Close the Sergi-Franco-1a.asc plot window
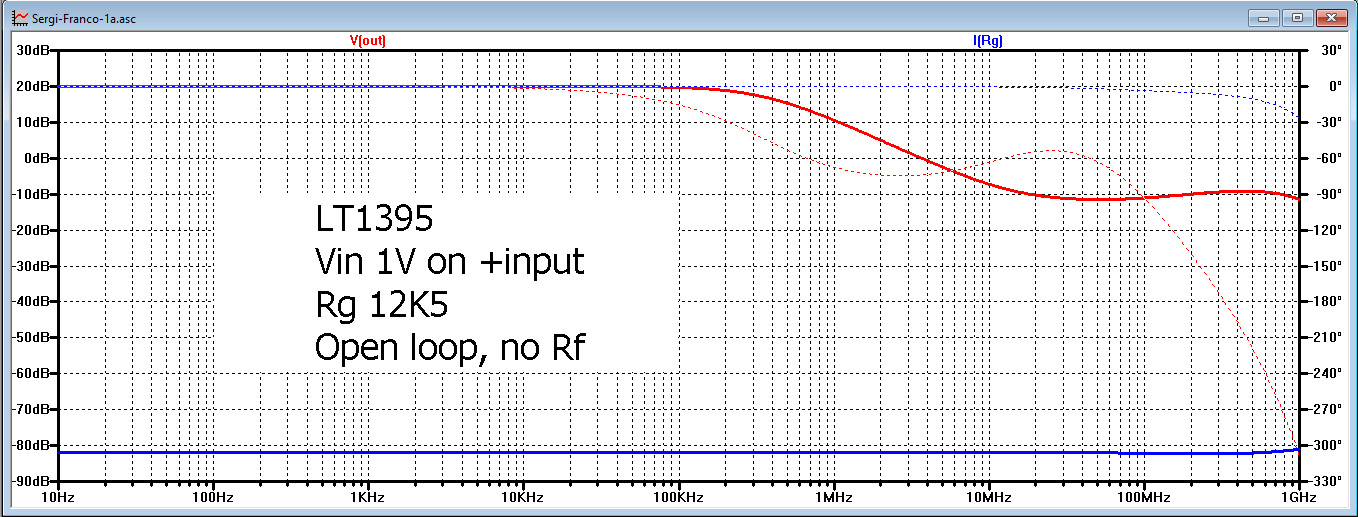 click(1330, 17)
